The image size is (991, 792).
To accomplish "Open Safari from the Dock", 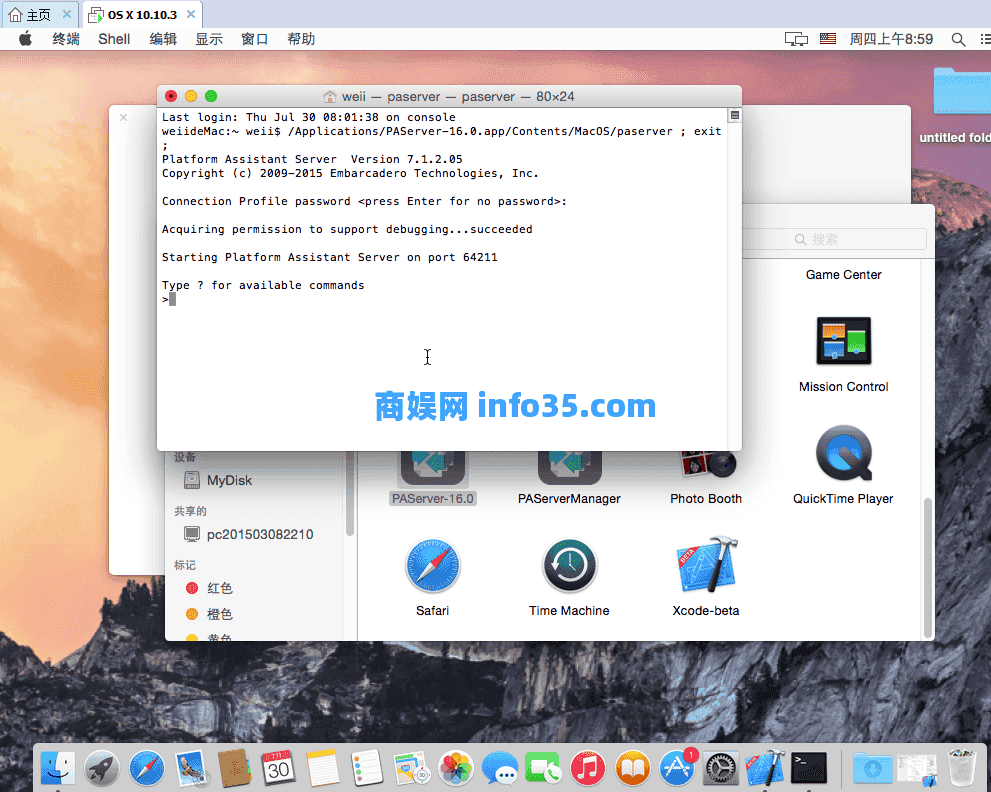I will pyautogui.click(x=147, y=768).
